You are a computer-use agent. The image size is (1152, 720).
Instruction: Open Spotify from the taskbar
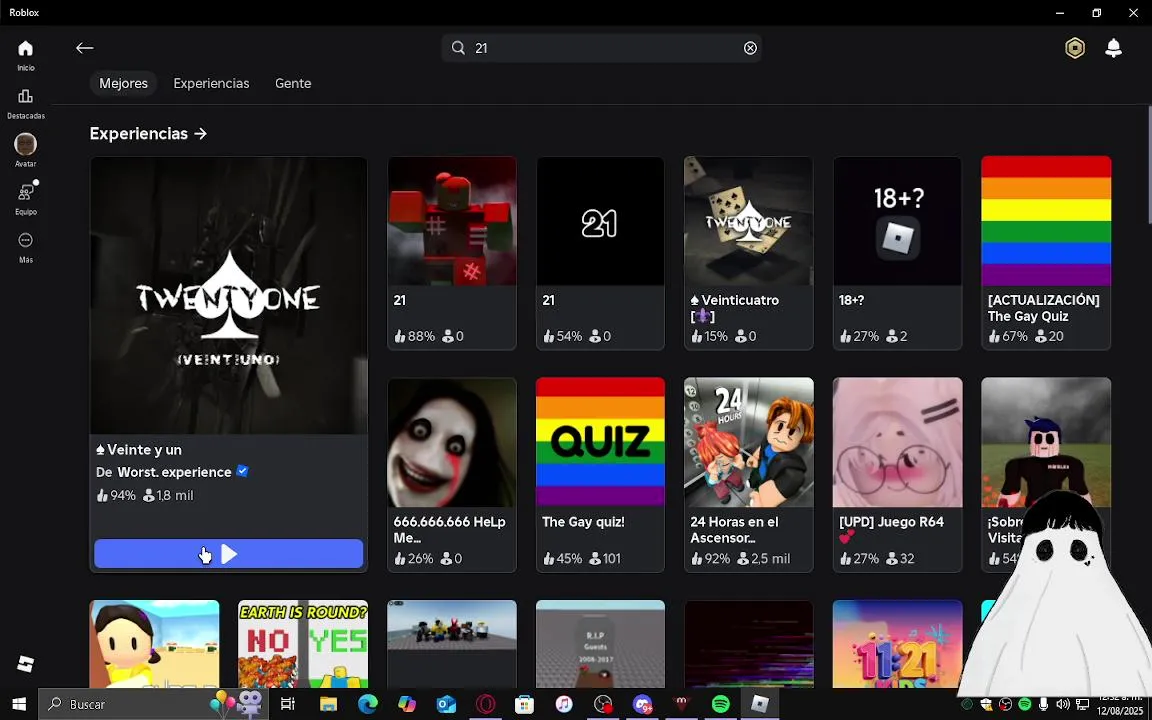tap(721, 704)
